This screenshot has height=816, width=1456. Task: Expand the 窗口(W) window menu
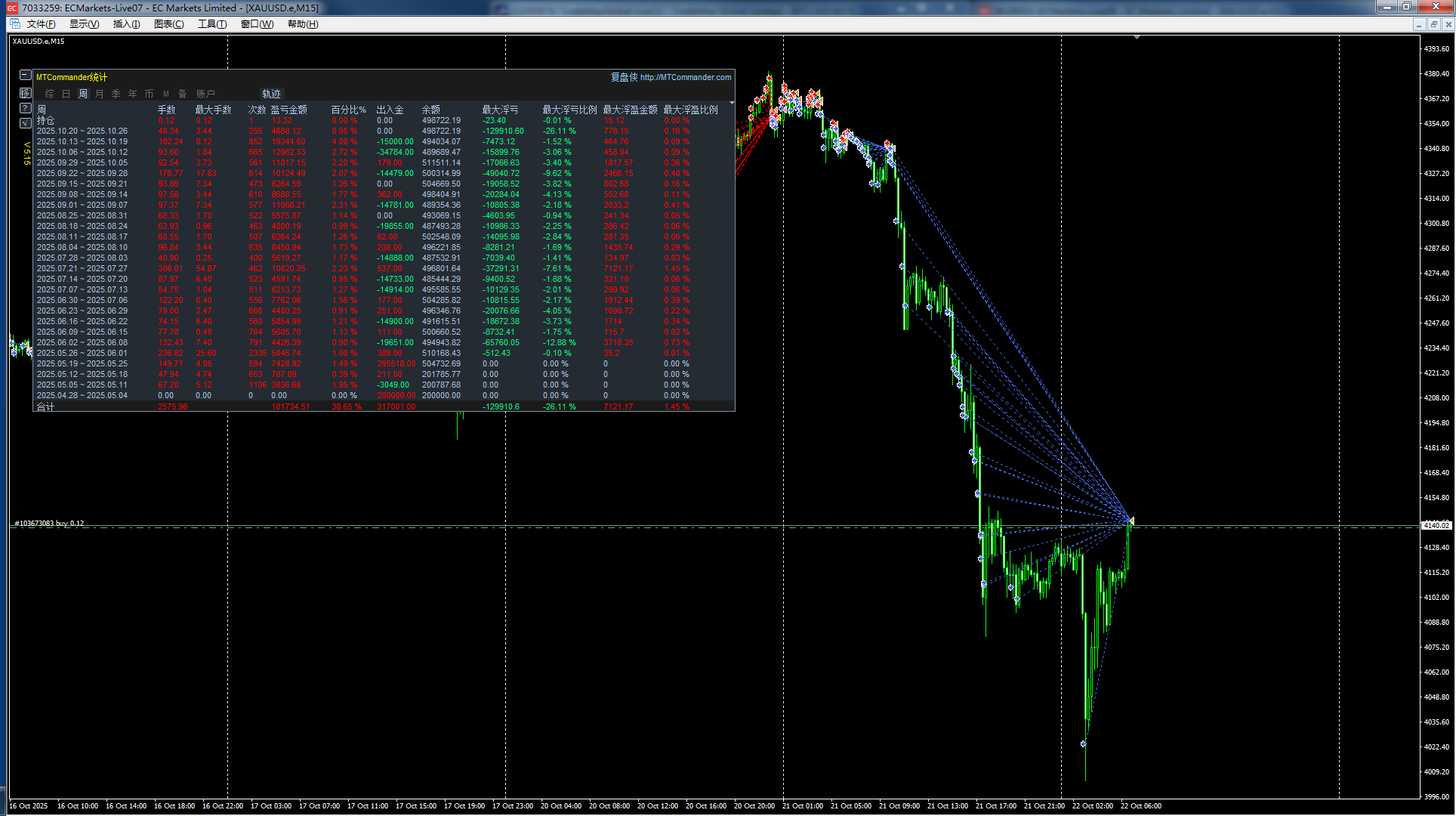pyautogui.click(x=257, y=24)
